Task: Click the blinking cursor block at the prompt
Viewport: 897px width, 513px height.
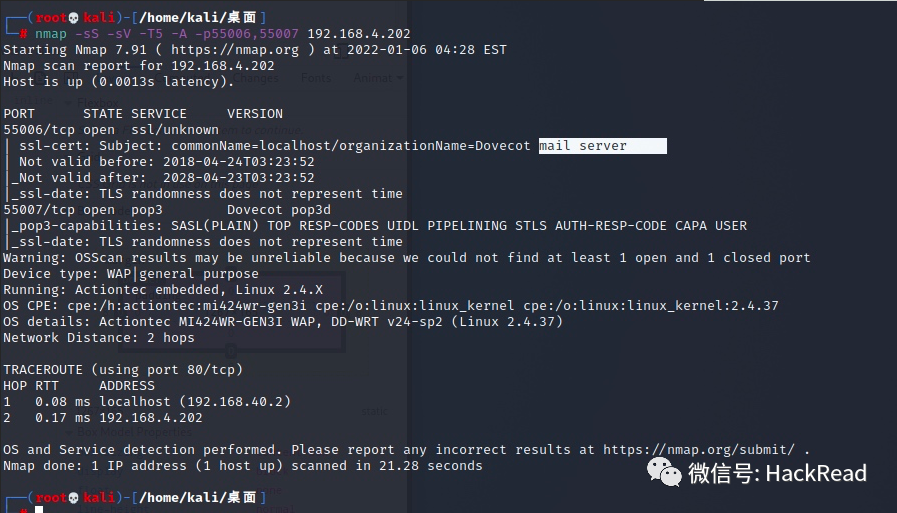Action: (39, 509)
